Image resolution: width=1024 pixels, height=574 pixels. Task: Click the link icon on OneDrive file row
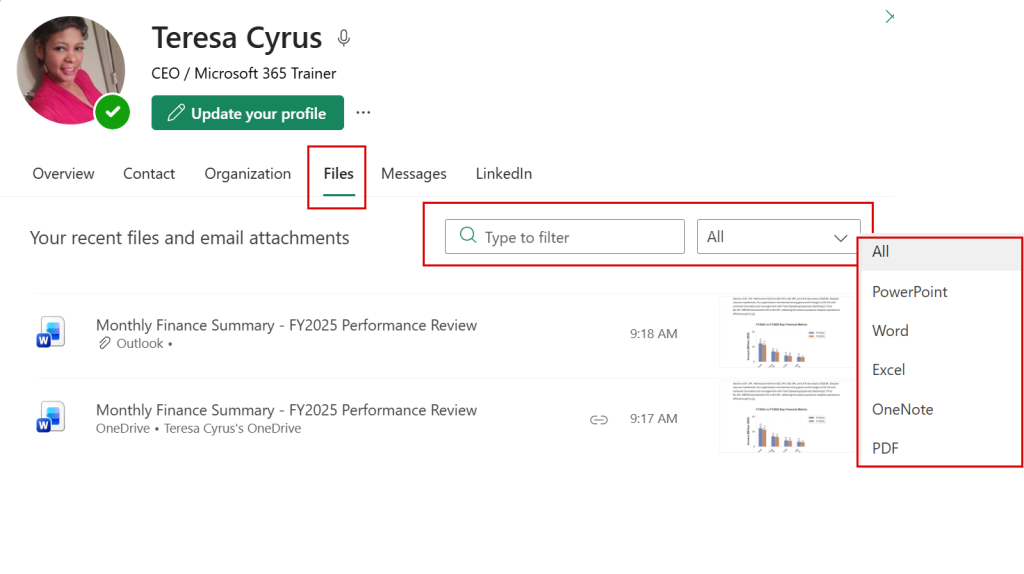[x=599, y=419]
